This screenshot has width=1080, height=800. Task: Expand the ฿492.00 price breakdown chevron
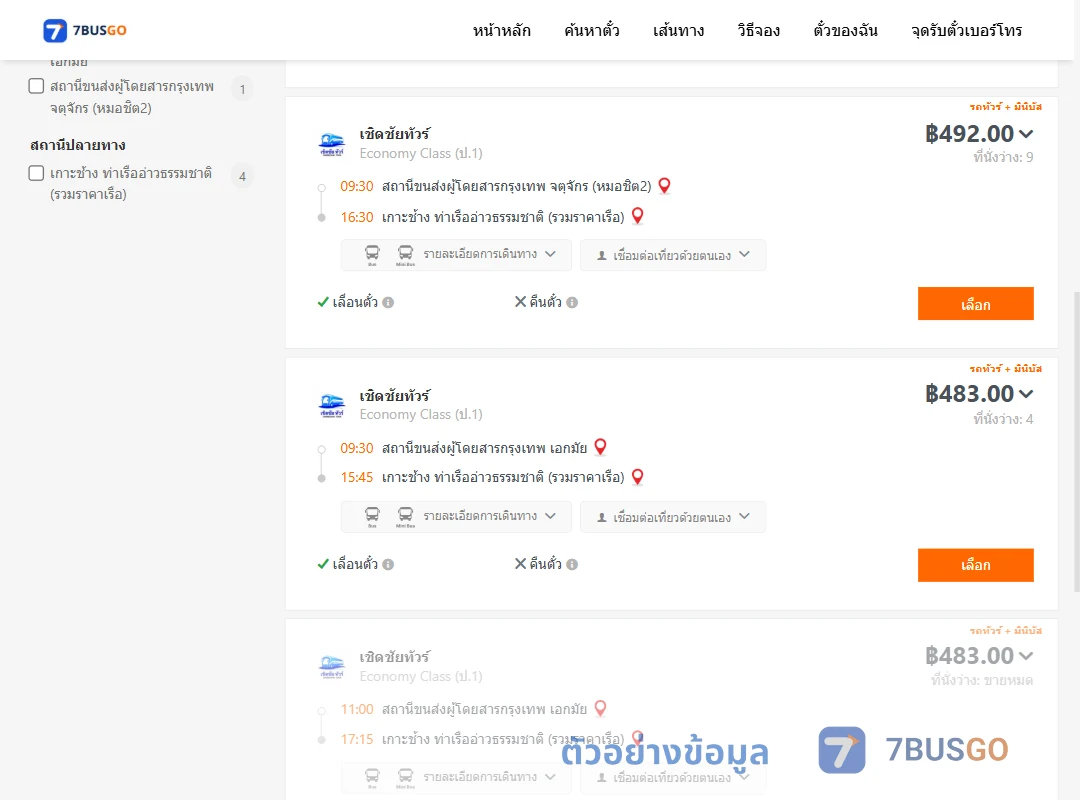(1026, 134)
